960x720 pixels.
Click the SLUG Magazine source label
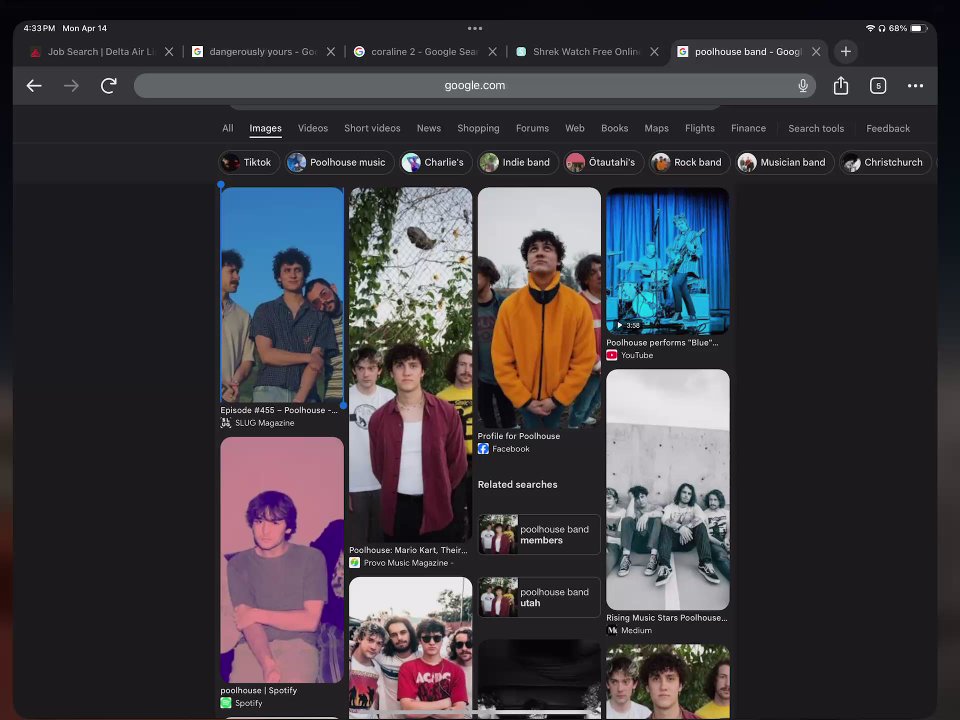click(x=264, y=423)
